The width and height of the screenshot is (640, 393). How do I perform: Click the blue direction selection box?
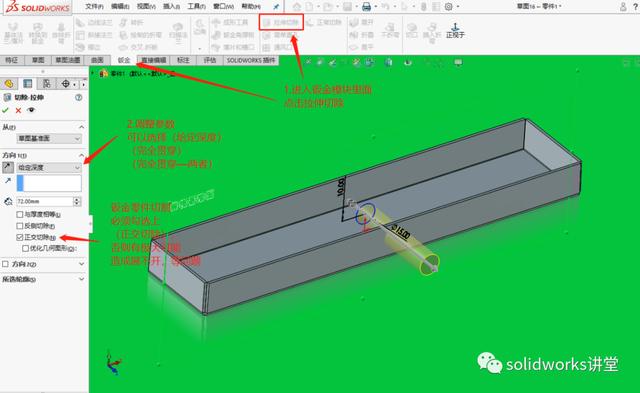coord(49,183)
